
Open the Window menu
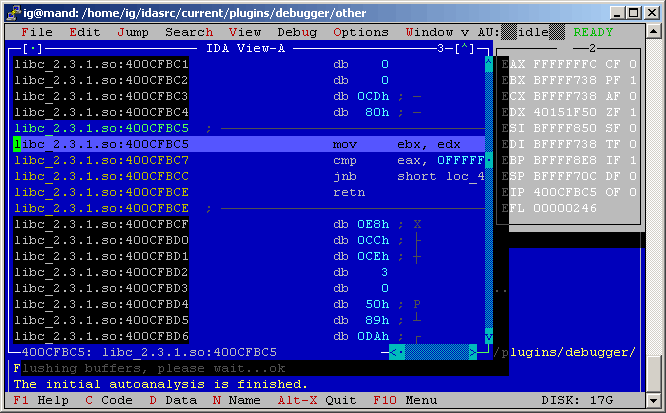[x=429, y=32]
